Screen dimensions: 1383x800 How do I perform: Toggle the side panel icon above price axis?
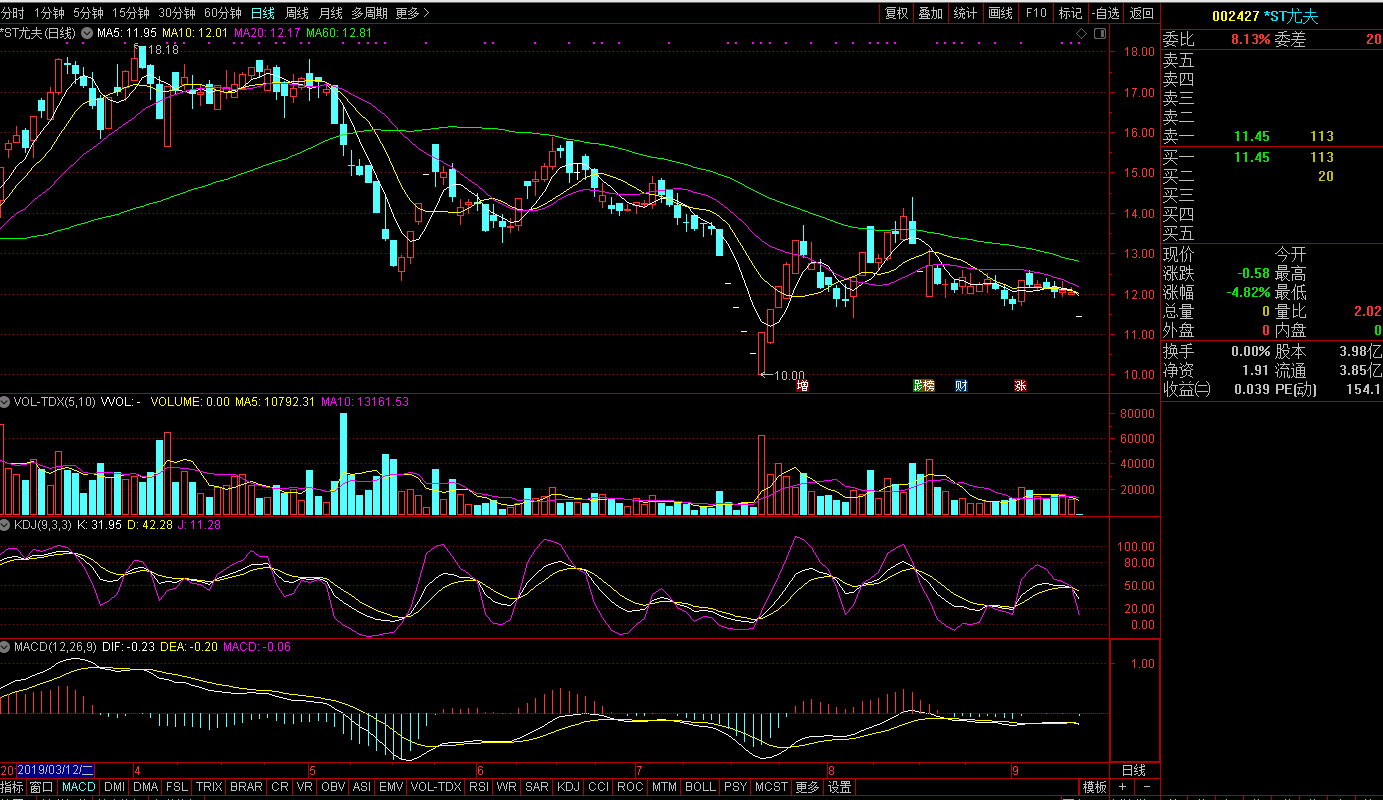pyautogui.click(x=1099, y=33)
